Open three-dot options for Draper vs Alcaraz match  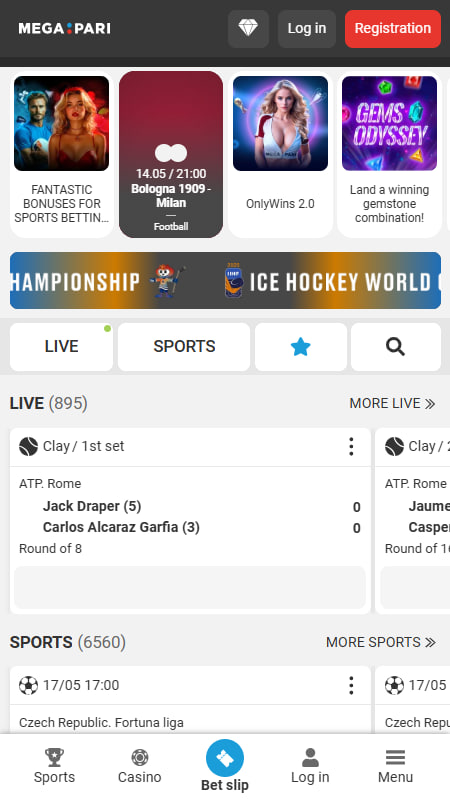(x=351, y=446)
